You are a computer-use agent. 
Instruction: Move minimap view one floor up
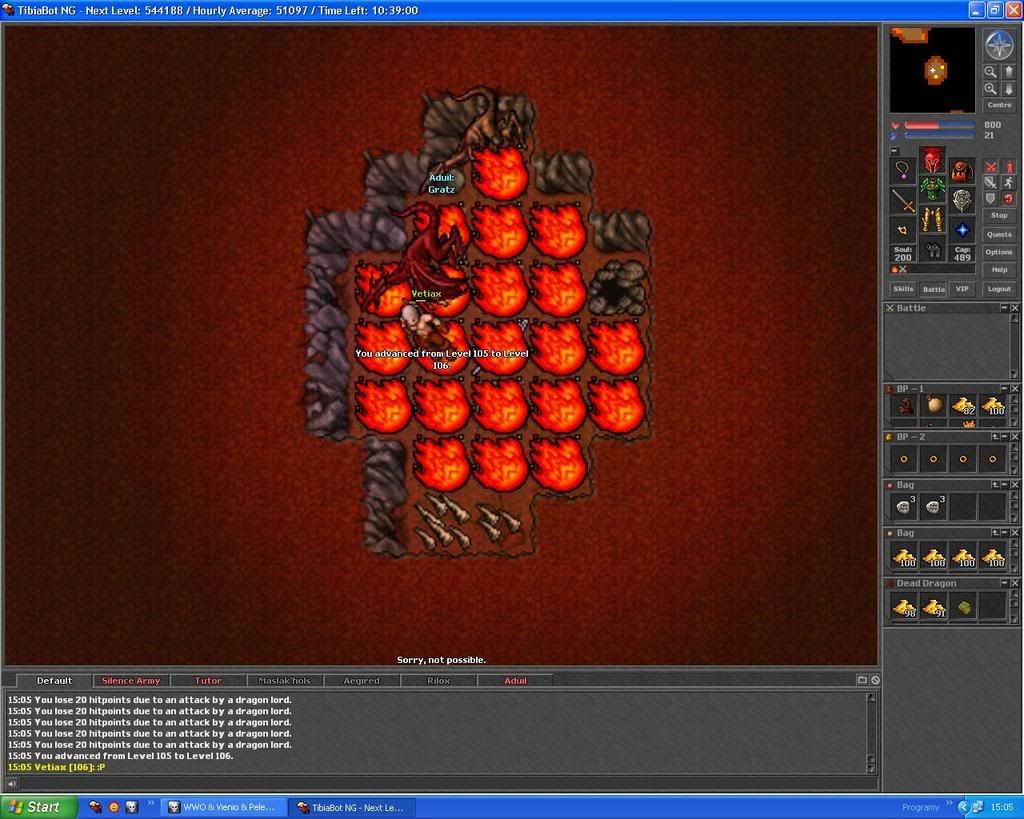point(1008,72)
